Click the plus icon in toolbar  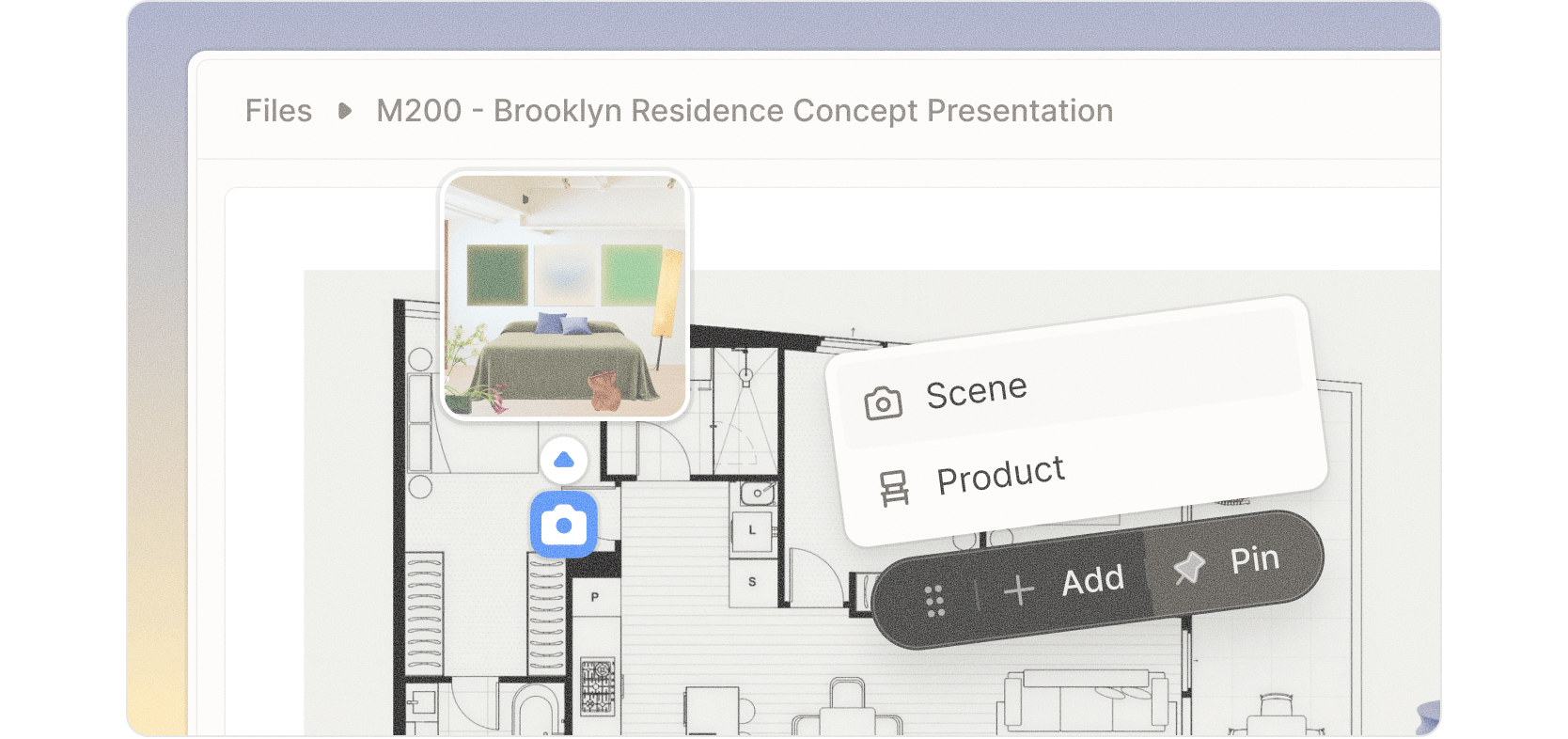coord(1019,590)
